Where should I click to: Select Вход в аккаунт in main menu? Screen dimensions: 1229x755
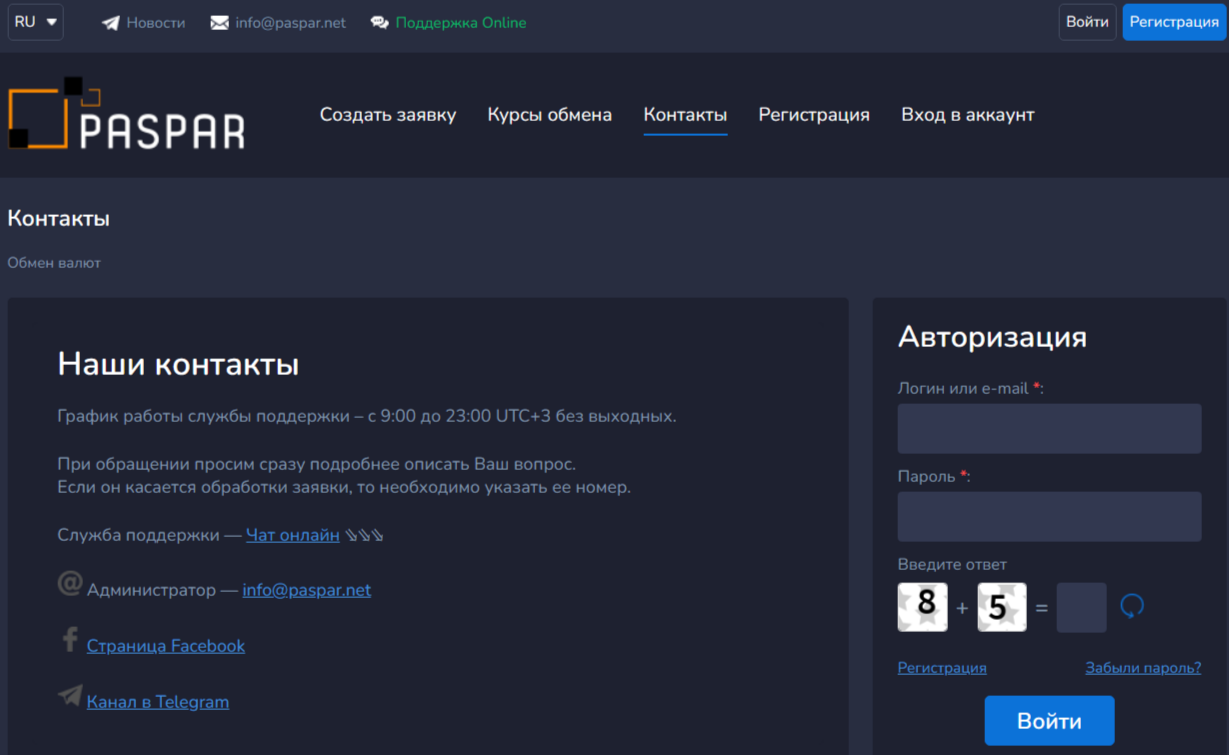pyautogui.click(x=967, y=115)
